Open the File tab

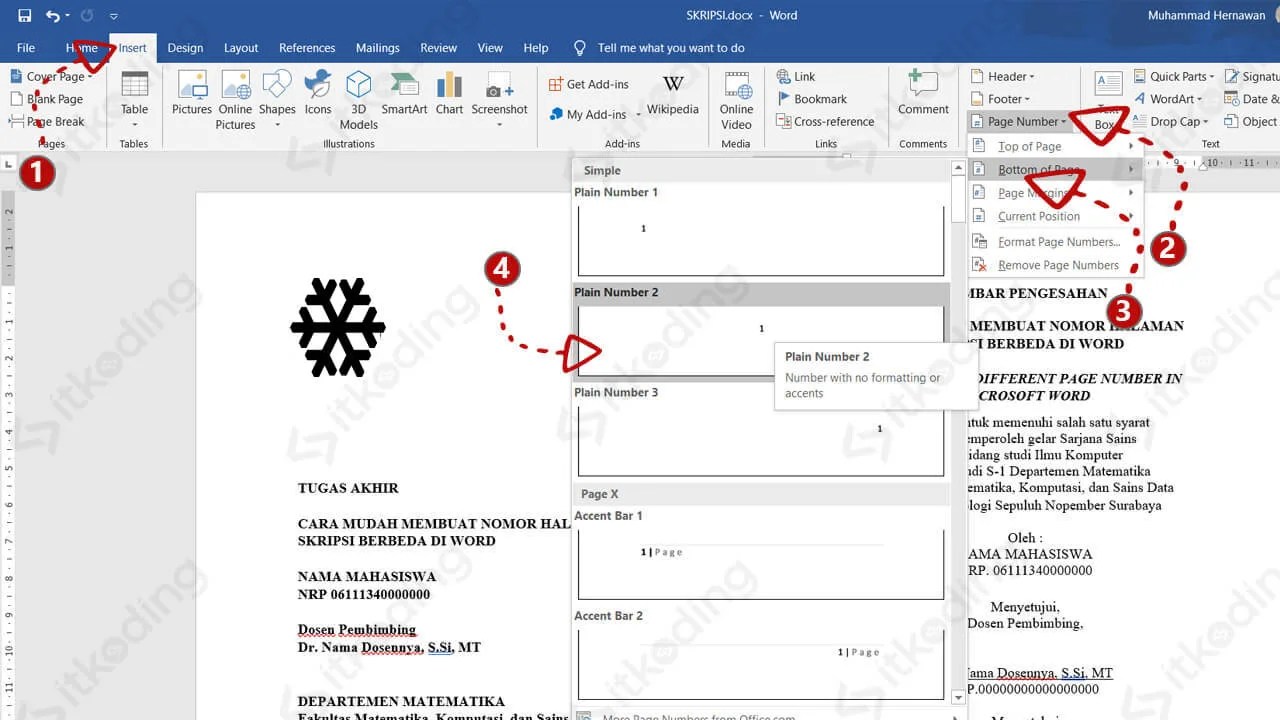click(x=26, y=48)
